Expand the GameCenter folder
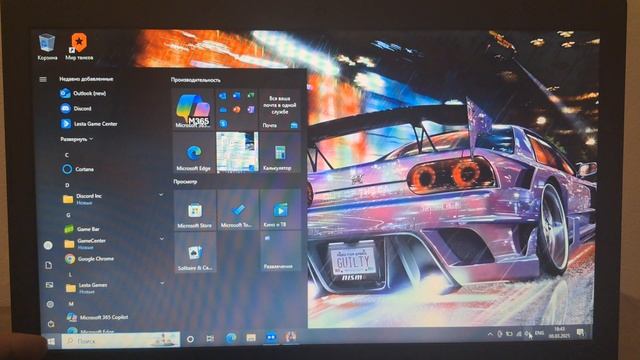Screen dimensions: 640x360 click(x=114, y=243)
